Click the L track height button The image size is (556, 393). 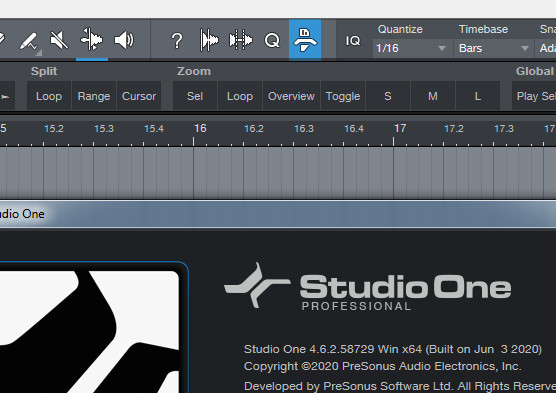[x=478, y=96]
